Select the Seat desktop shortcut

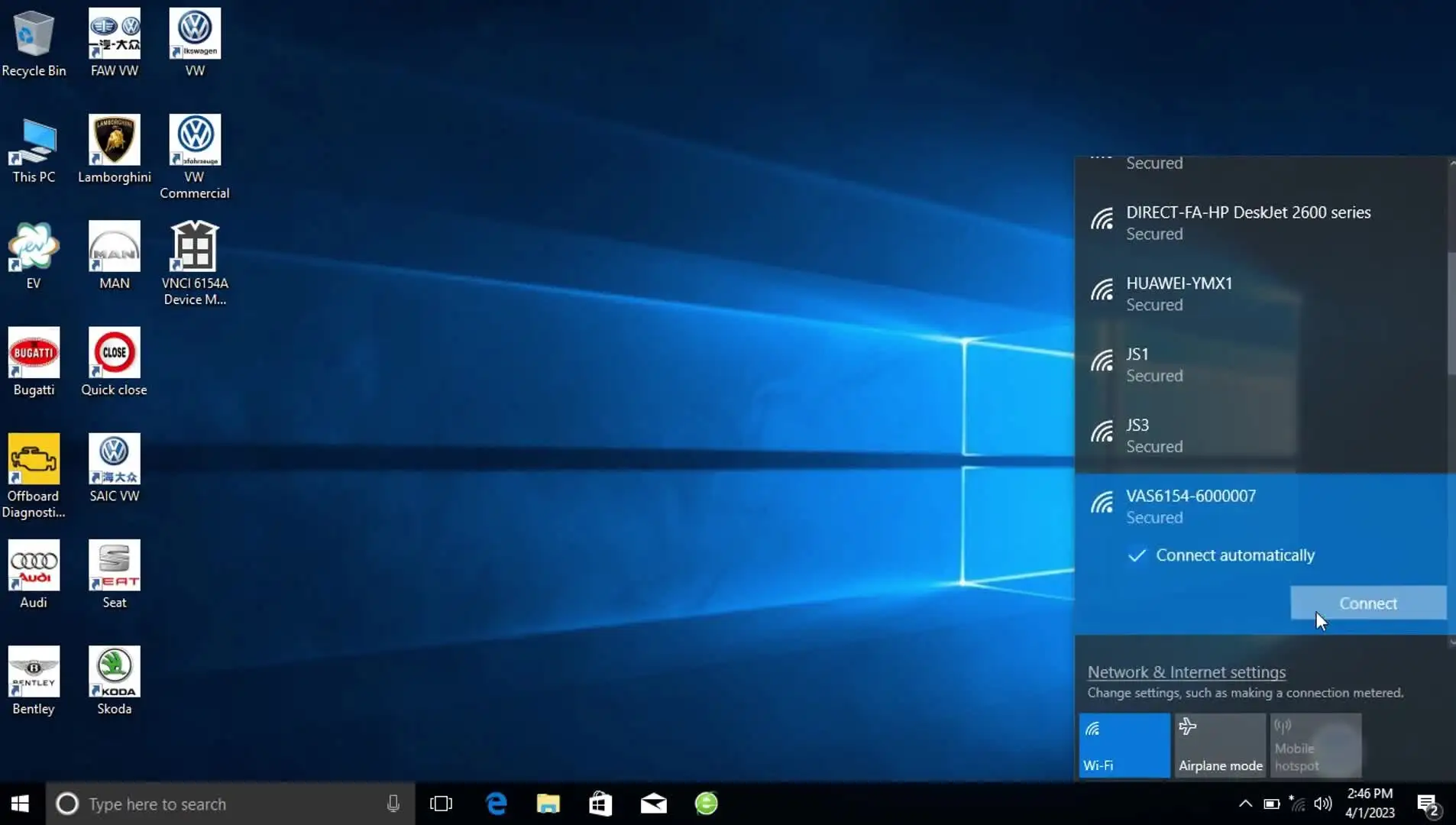pyautogui.click(x=115, y=574)
